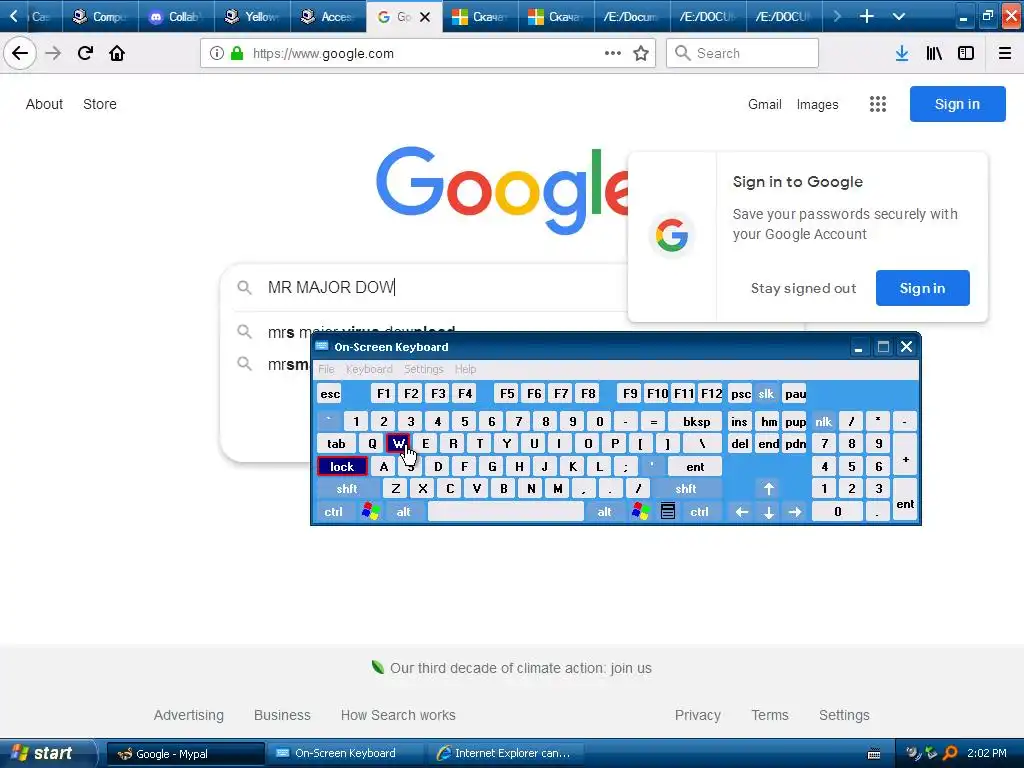Switch to the /E:/Docum tab
1024x768 pixels.
(632, 17)
